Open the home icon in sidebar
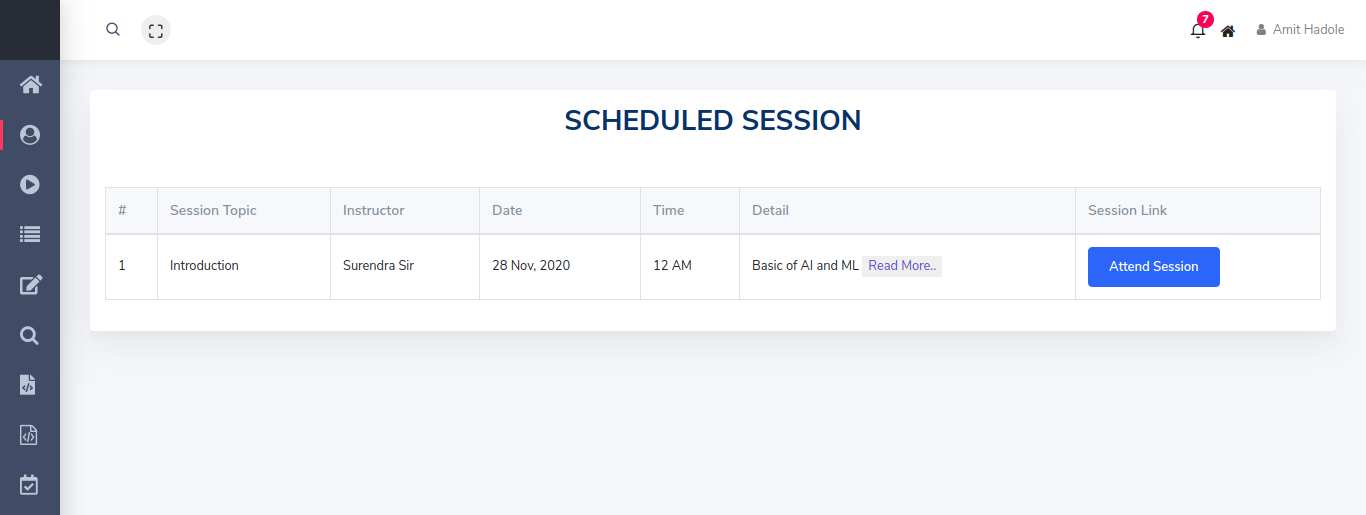Screen dimensions: 1366x515 coord(30,85)
